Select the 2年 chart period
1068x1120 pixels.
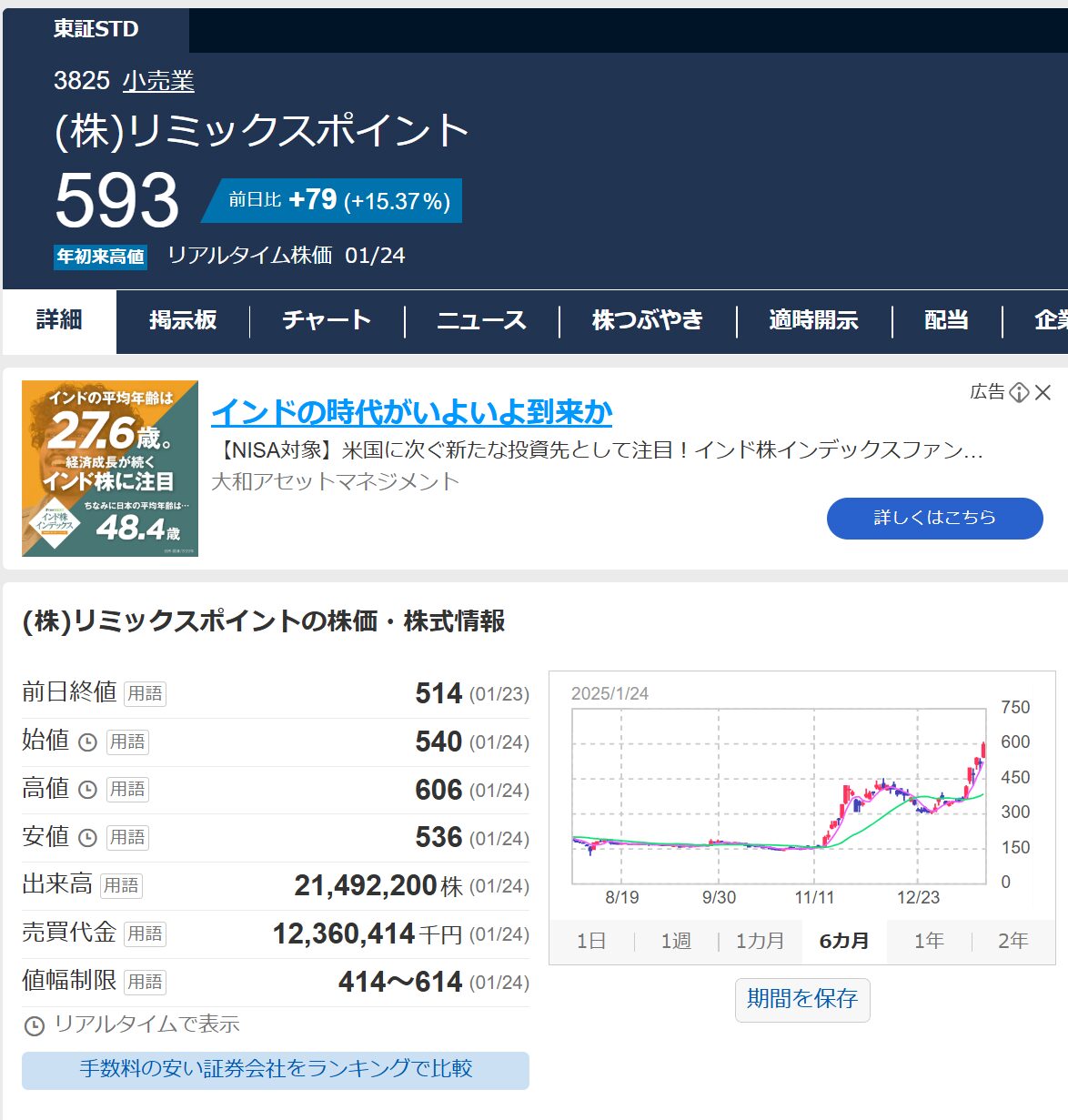[1013, 941]
